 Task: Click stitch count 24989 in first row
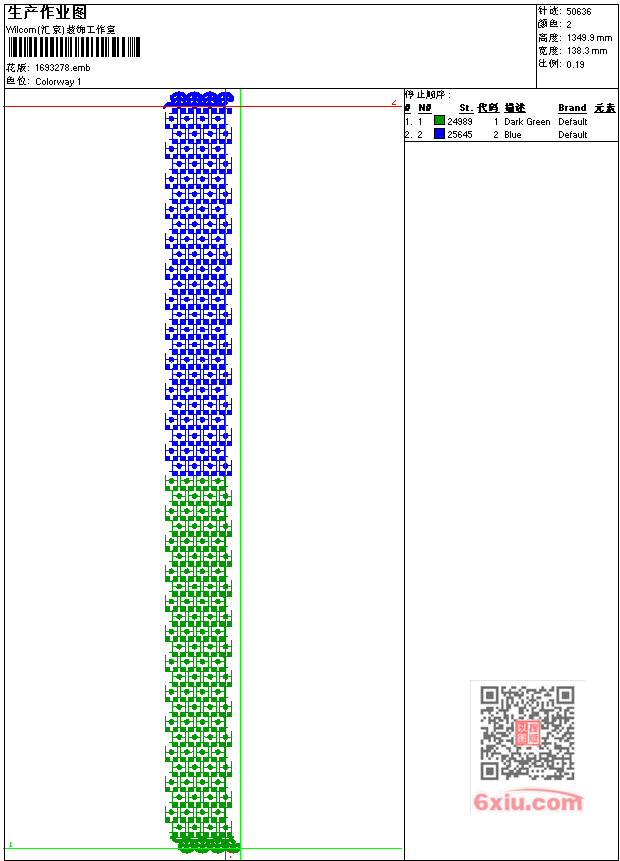tap(460, 121)
